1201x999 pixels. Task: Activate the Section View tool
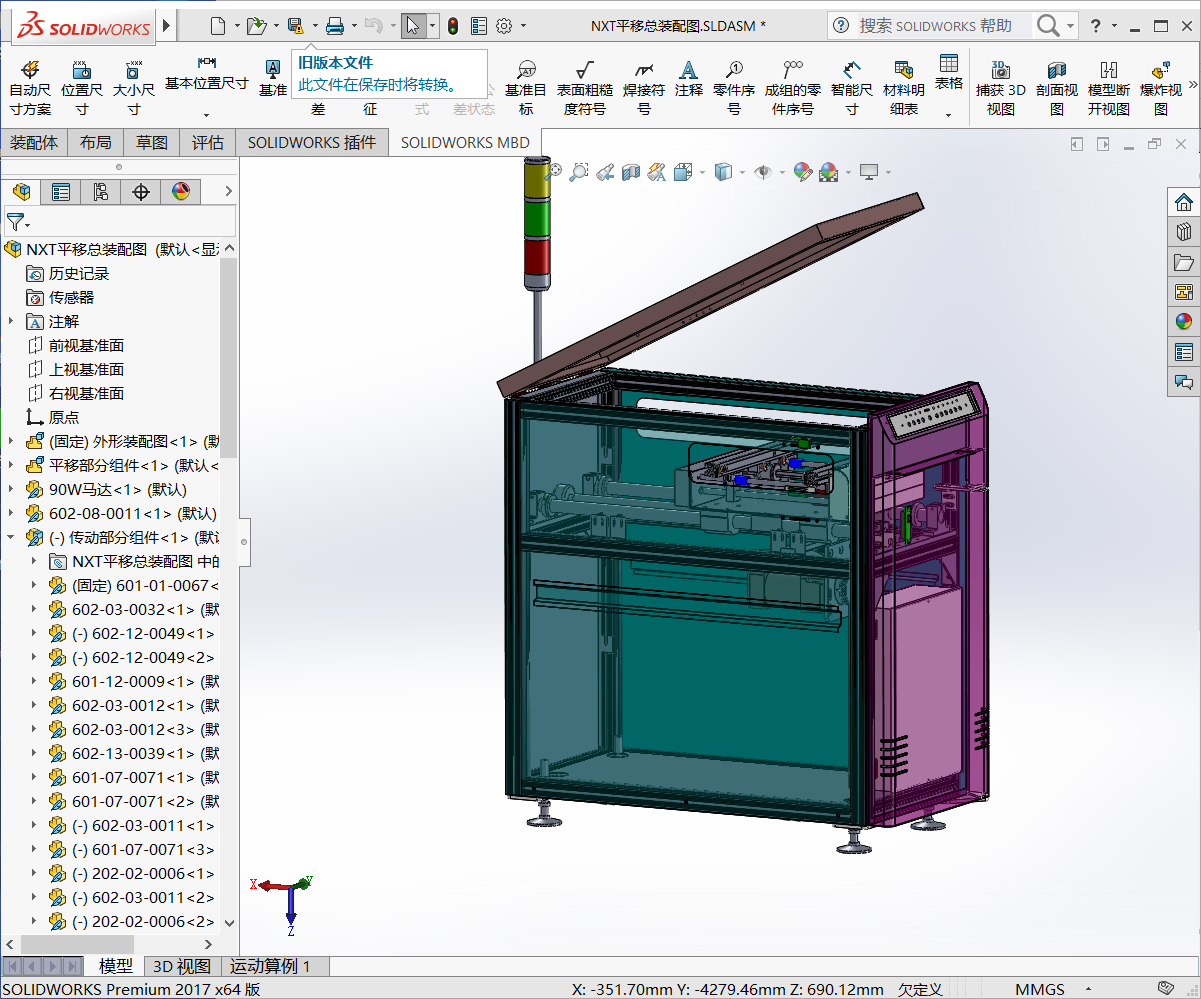coord(631,172)
